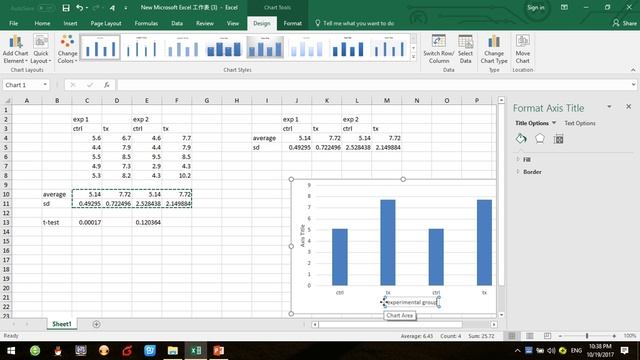Screen dimensions: 640x360
Task: Open the File tab
Action: coord(13,23)
